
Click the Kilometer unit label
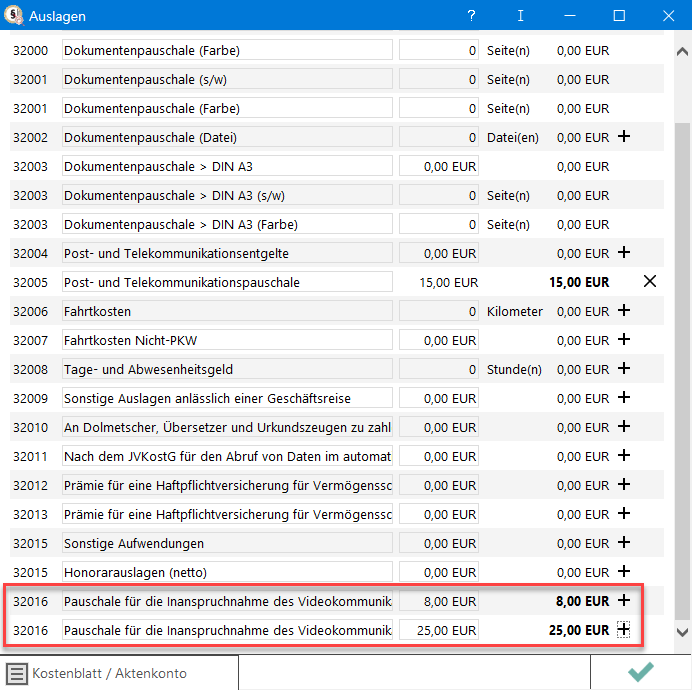[515, 311]
